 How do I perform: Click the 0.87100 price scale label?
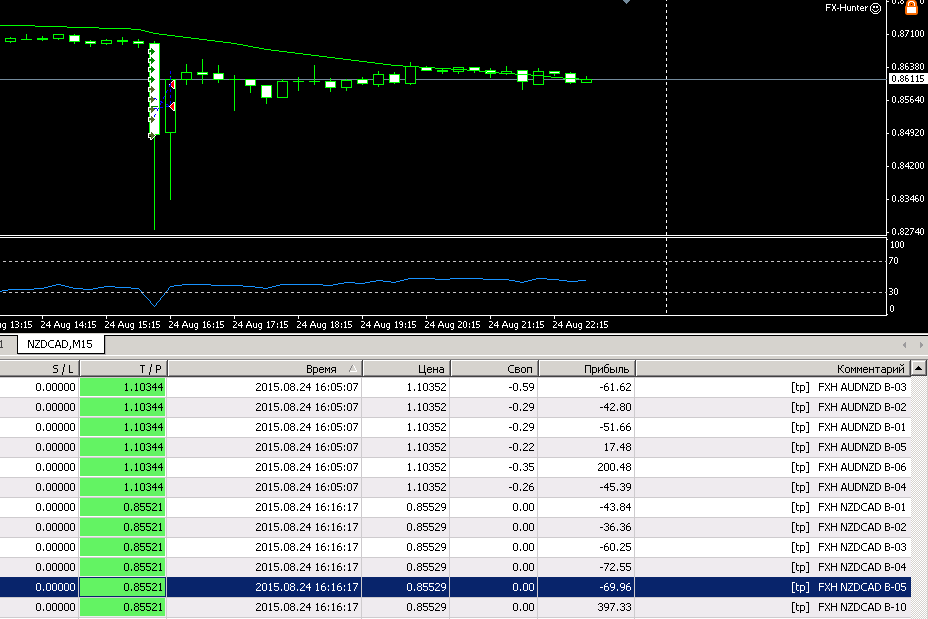pos(908,34)
